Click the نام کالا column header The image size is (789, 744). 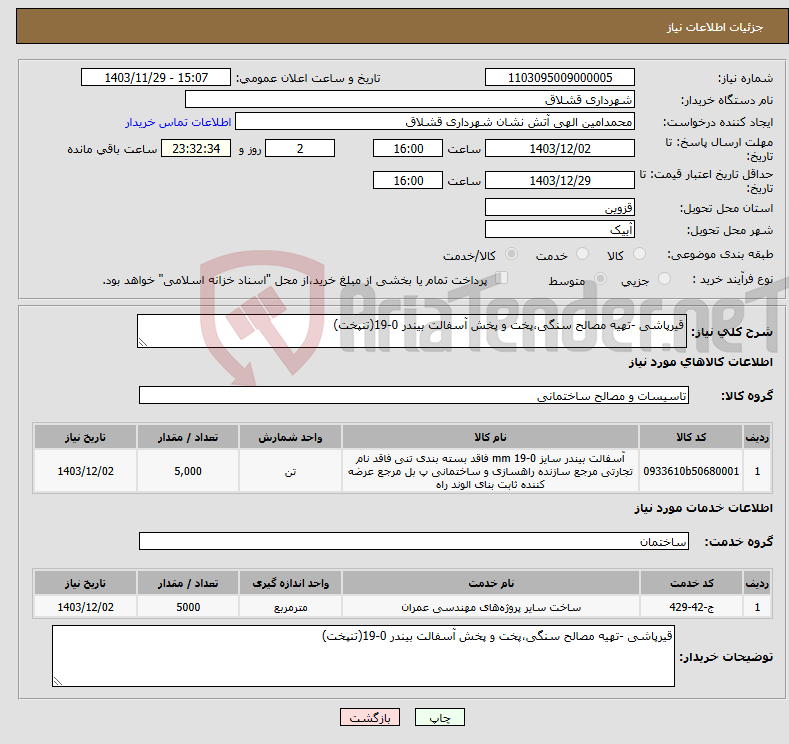tap(490, 437)
